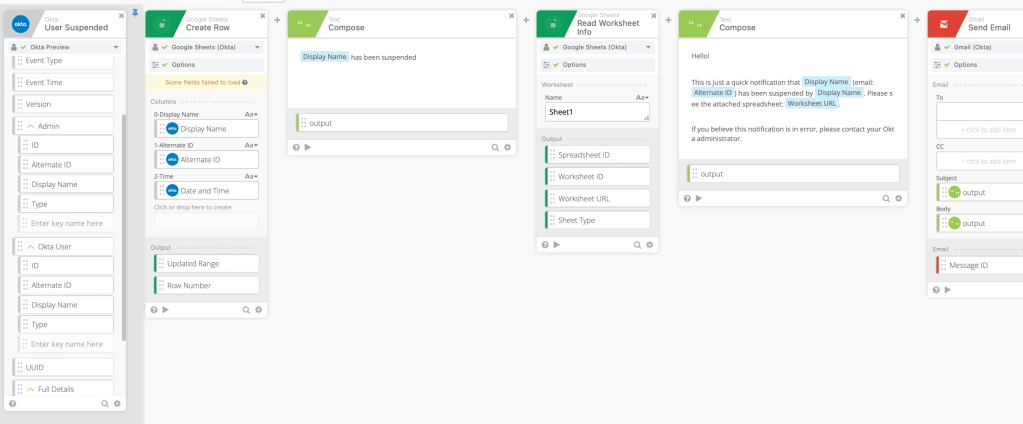Open Okta Preview connection dropdown
Viewport: 1023px width, 424px height.
[116, 47]
